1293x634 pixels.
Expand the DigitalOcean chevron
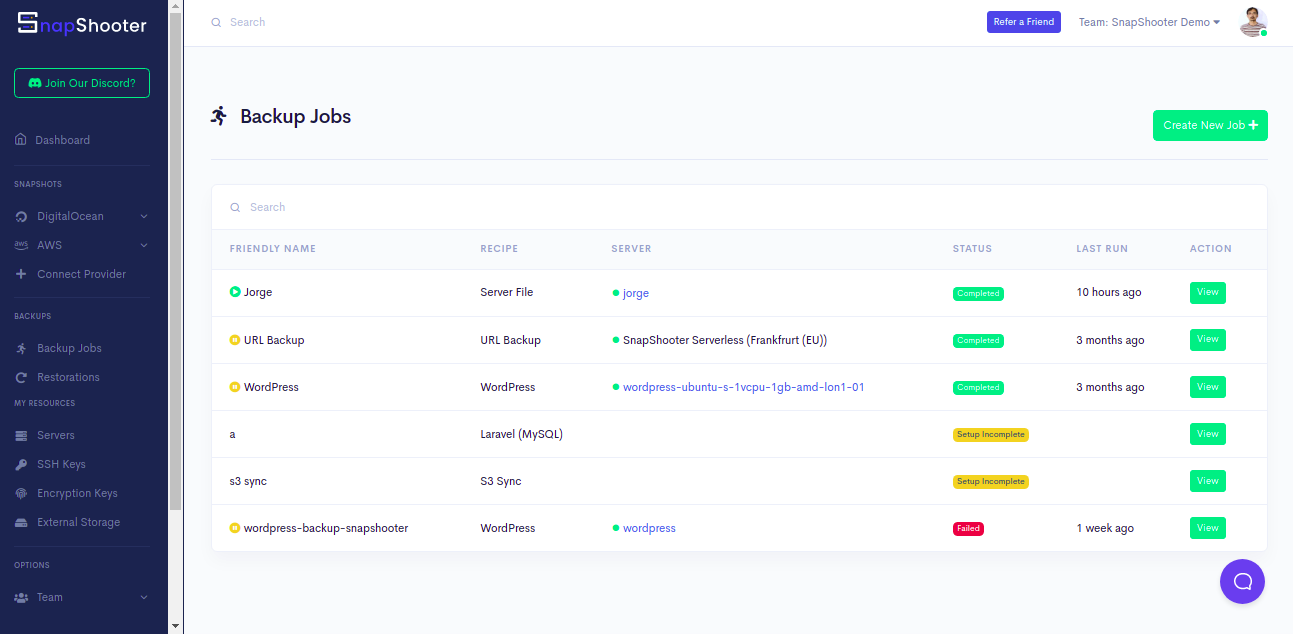144,216
